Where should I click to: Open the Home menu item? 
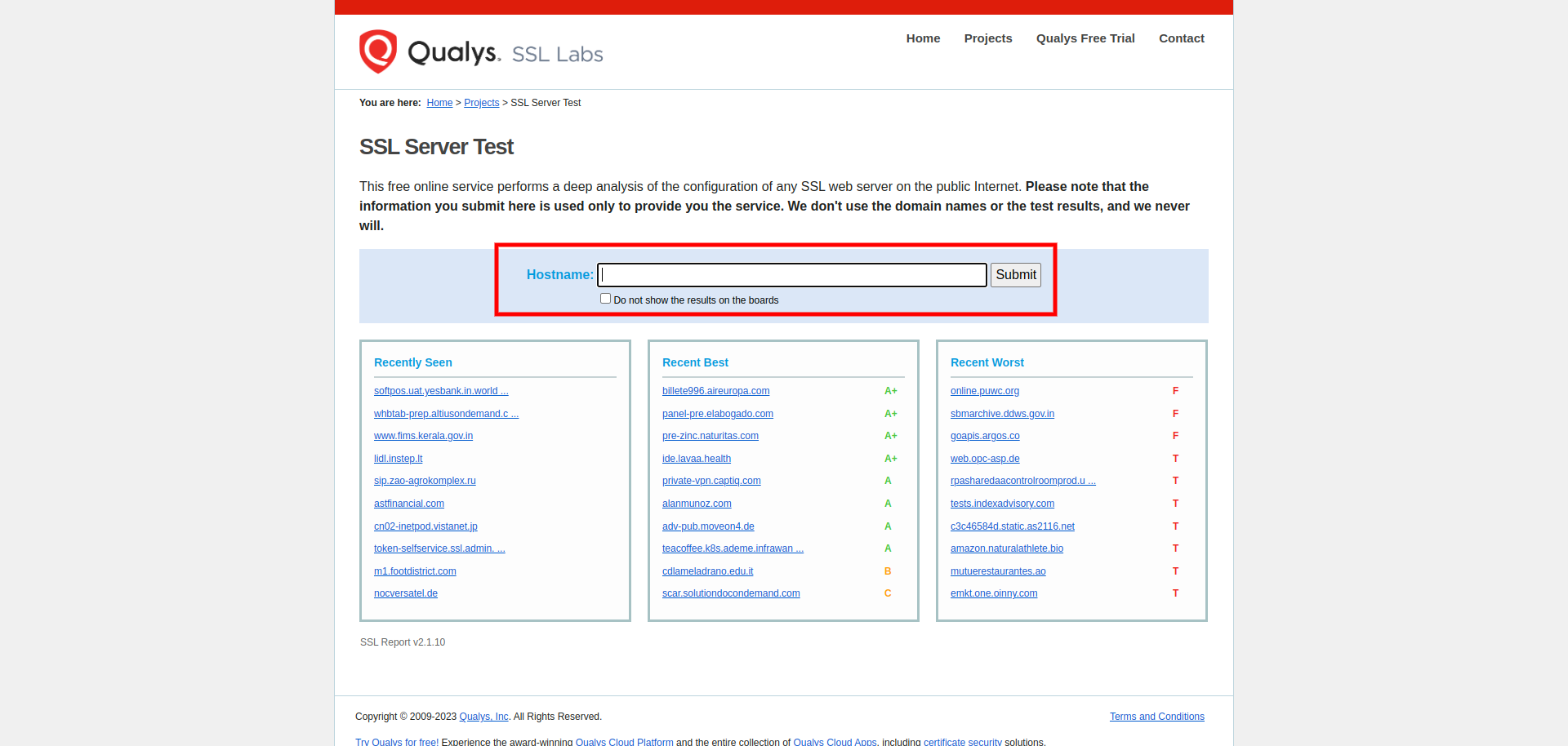(x=923, y=38)
